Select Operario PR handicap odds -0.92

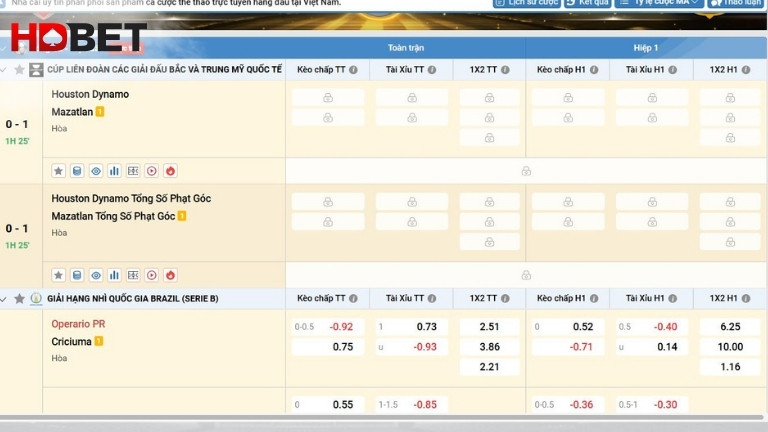pos(328,327)
